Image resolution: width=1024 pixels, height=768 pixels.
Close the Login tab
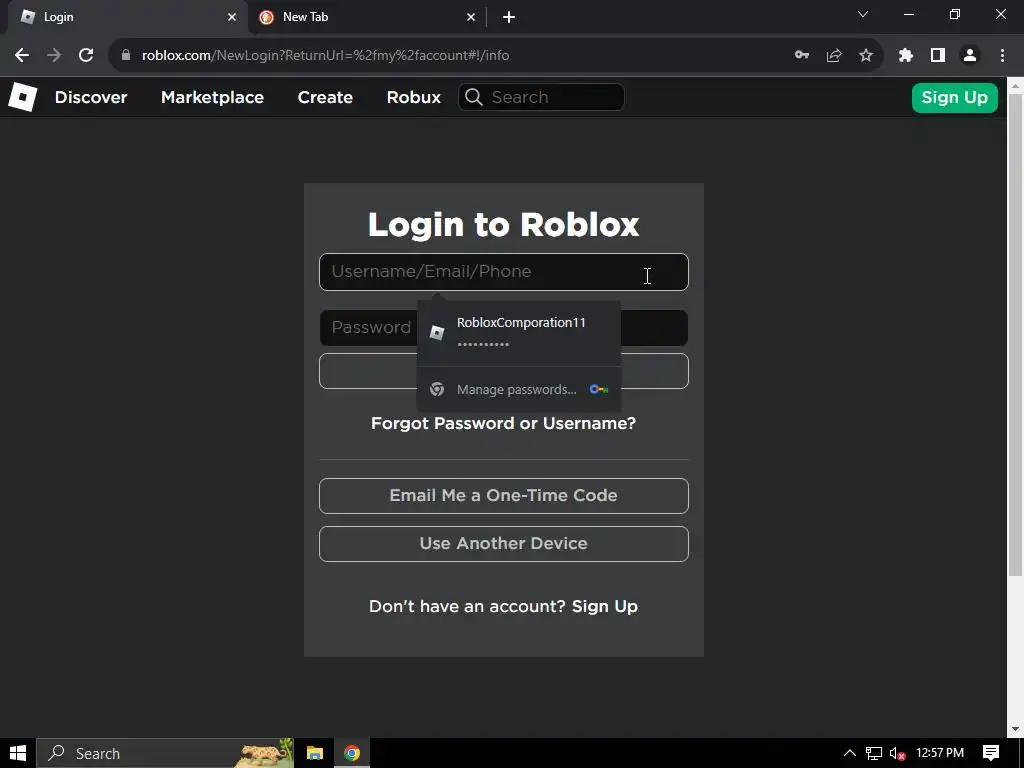[232, 17]
